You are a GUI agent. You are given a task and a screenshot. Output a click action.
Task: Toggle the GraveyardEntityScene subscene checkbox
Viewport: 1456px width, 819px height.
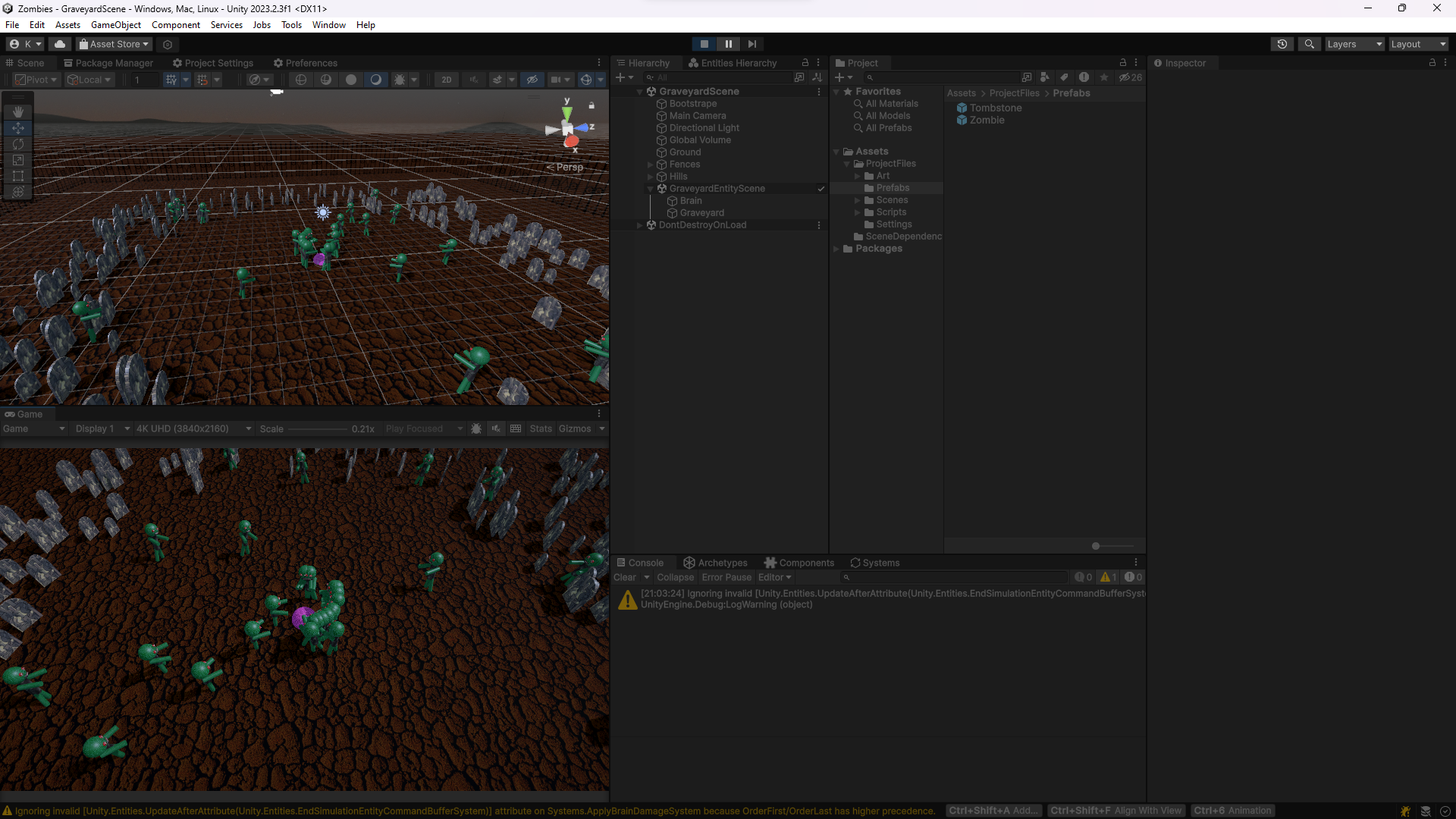(821, 189)
